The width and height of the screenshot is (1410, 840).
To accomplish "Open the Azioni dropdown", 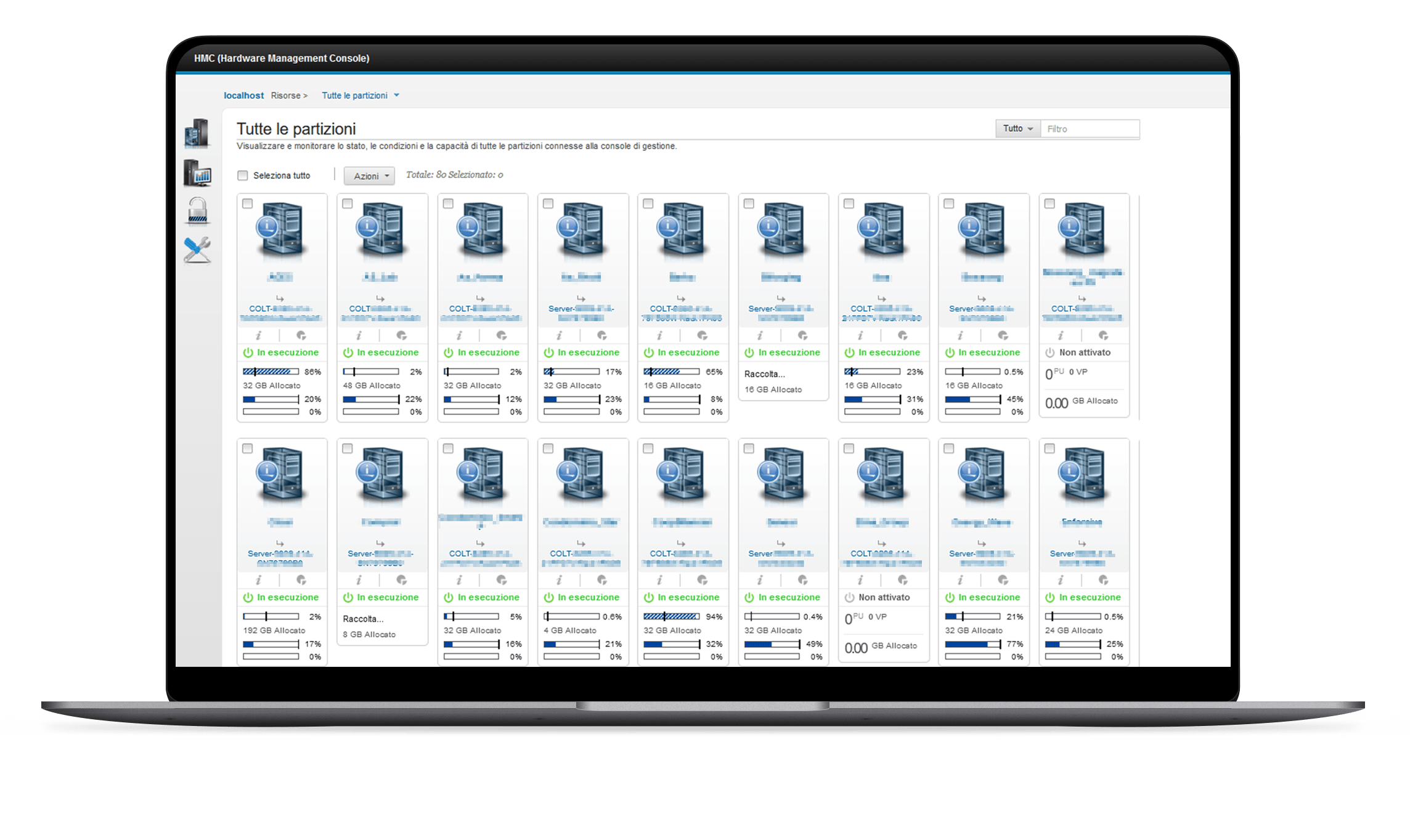I will (370, 176).
